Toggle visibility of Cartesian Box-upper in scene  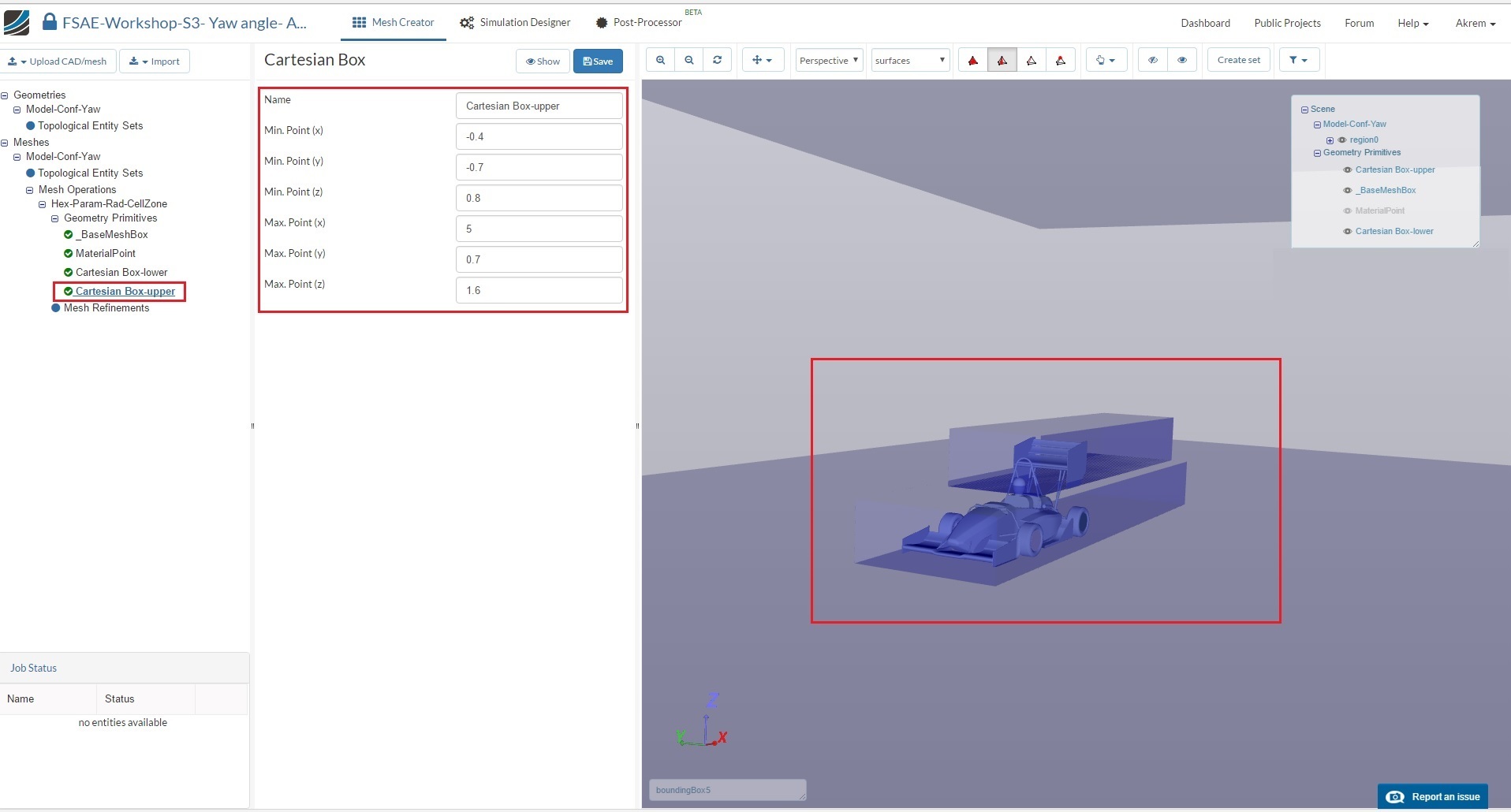(1347, 170)
